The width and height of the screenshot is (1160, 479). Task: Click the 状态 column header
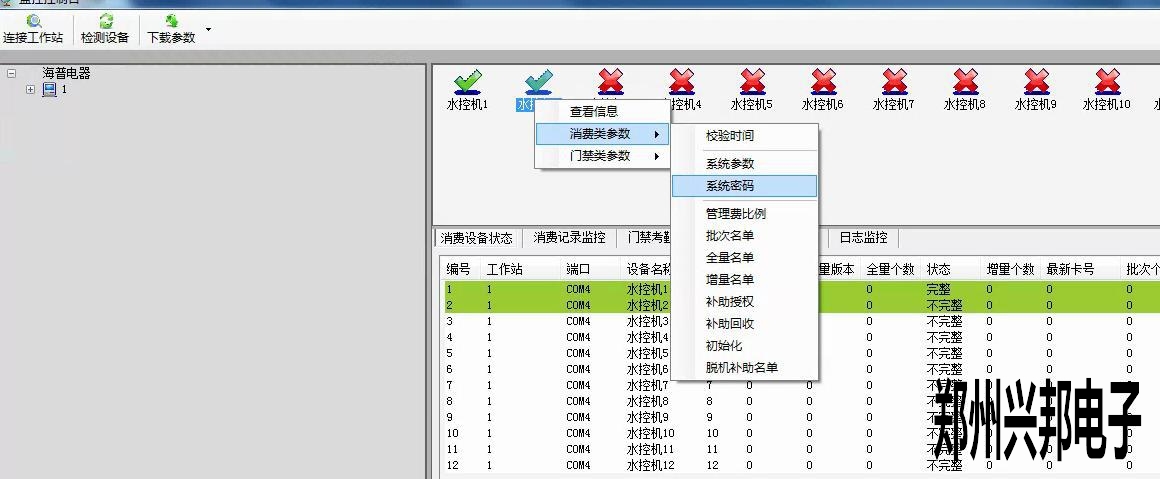click(938, 270)
